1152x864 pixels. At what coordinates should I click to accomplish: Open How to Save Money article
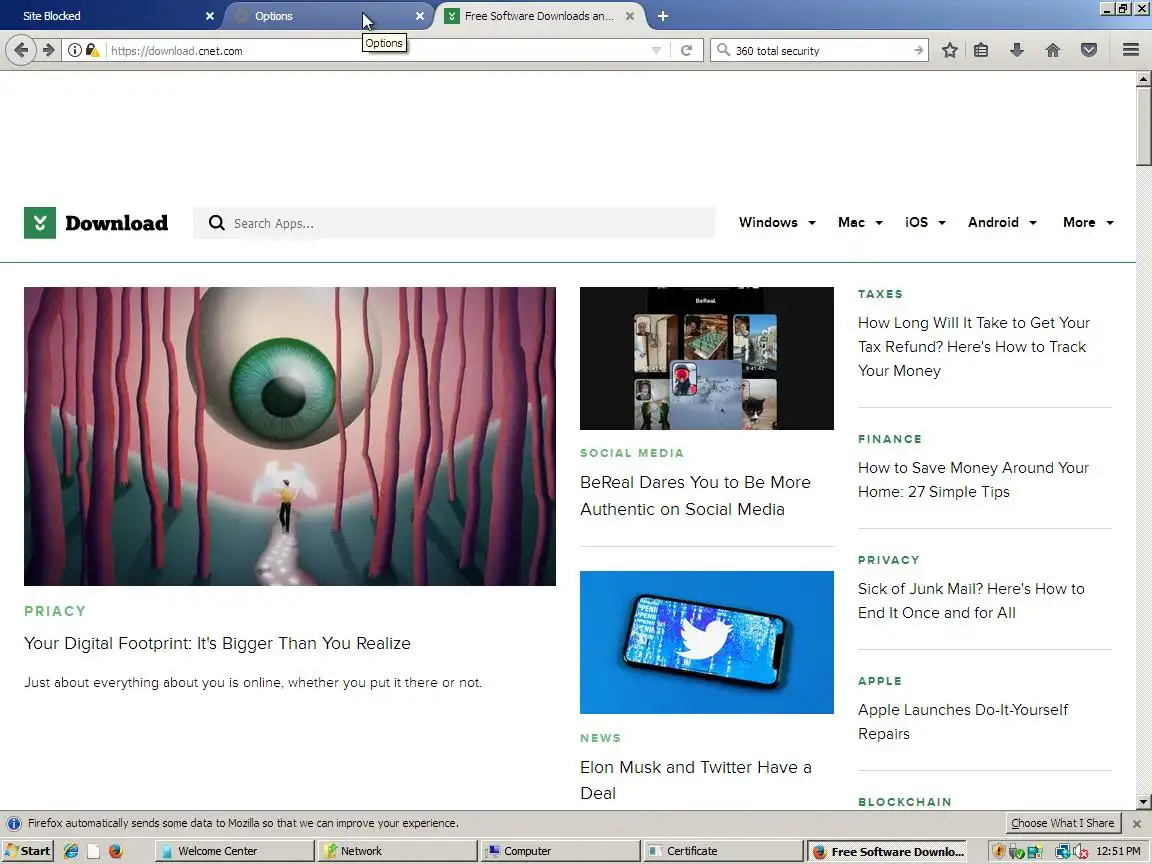click(x=973, y=479)
